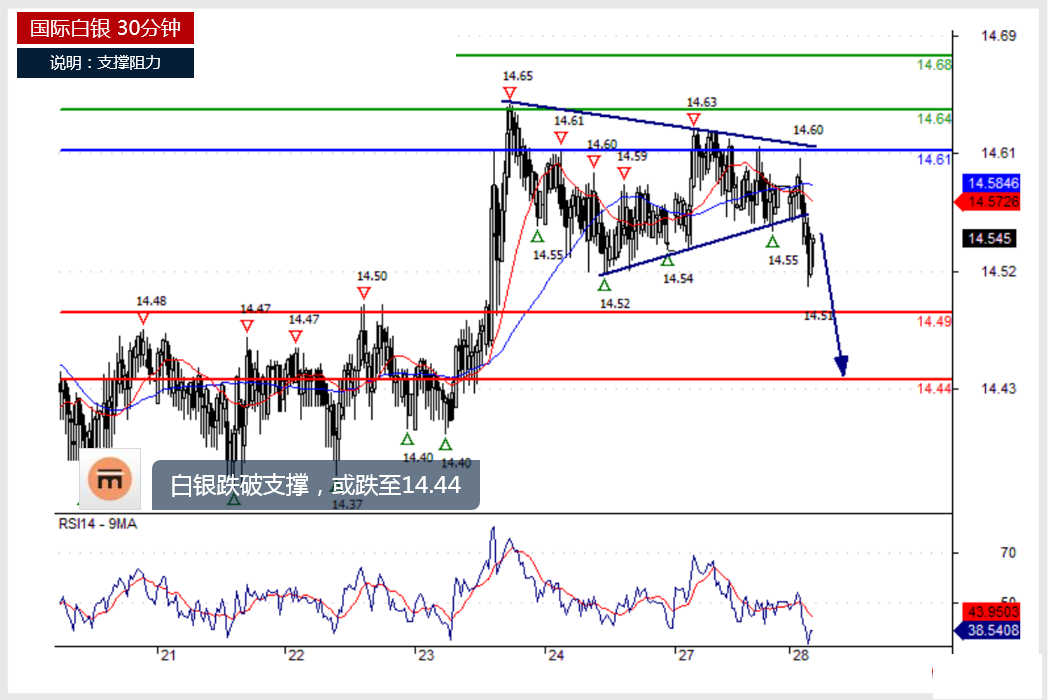Click the red 14.49 support level label
The height and width of the screenshot is (700, 1048).
coord(934,322)
